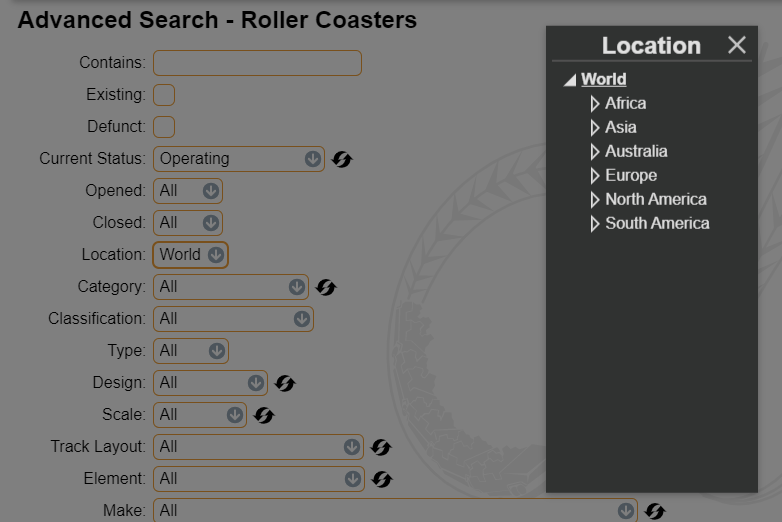Open the Closed year dropdown

tap(188, 223)
